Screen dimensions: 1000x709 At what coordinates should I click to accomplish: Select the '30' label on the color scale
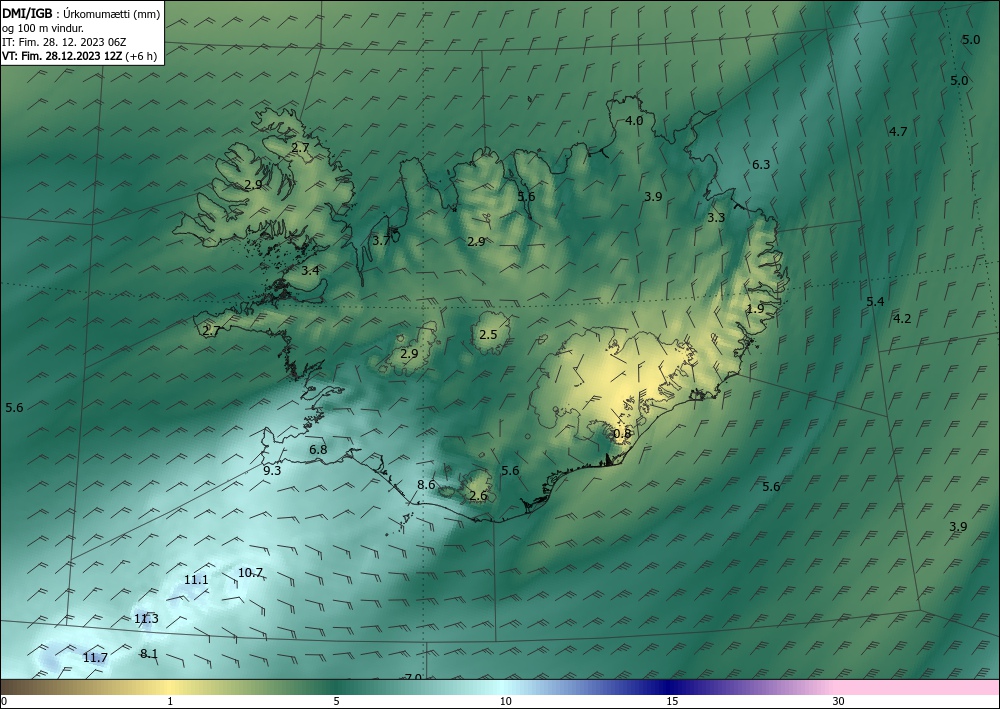[839, 702]
